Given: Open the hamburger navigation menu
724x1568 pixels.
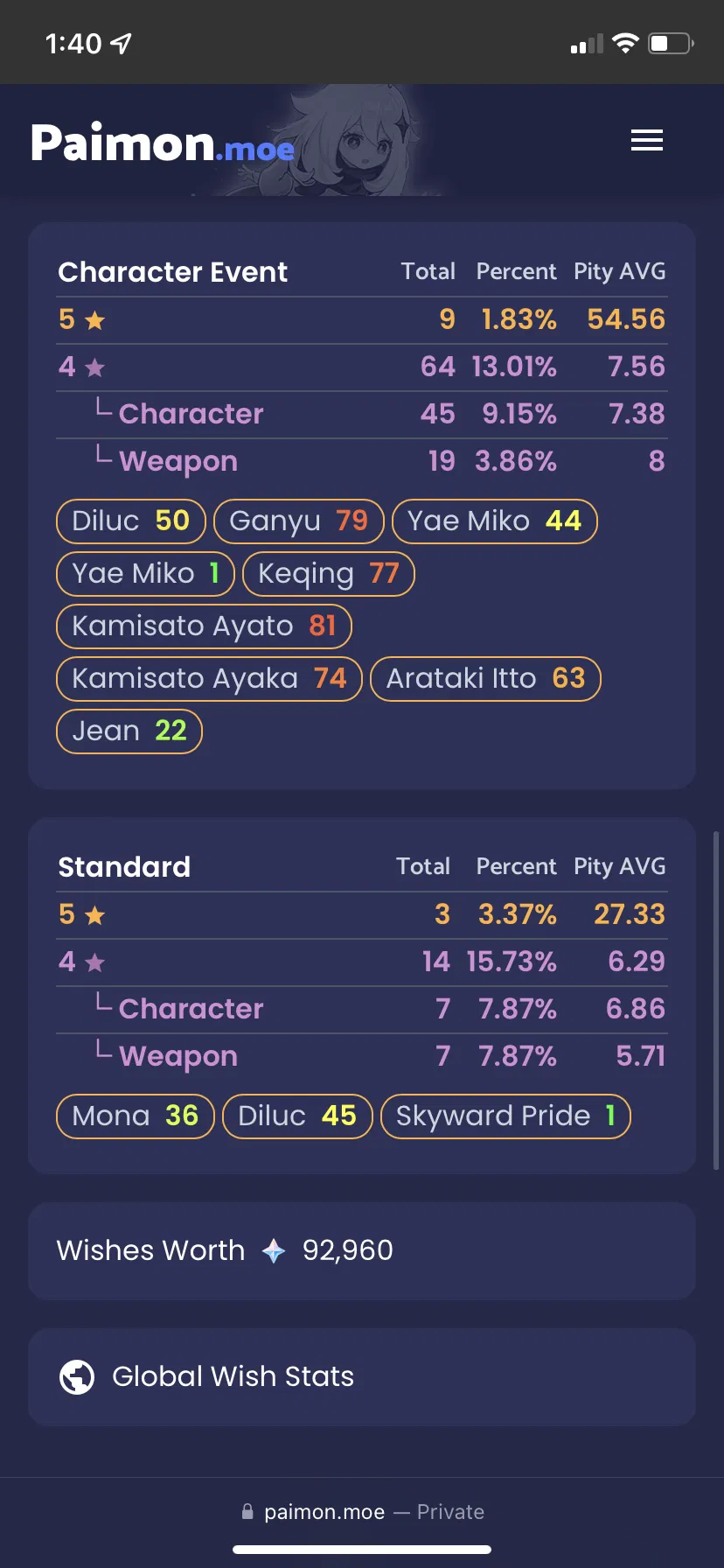Looking at the screenshot, I should point(647,140).
